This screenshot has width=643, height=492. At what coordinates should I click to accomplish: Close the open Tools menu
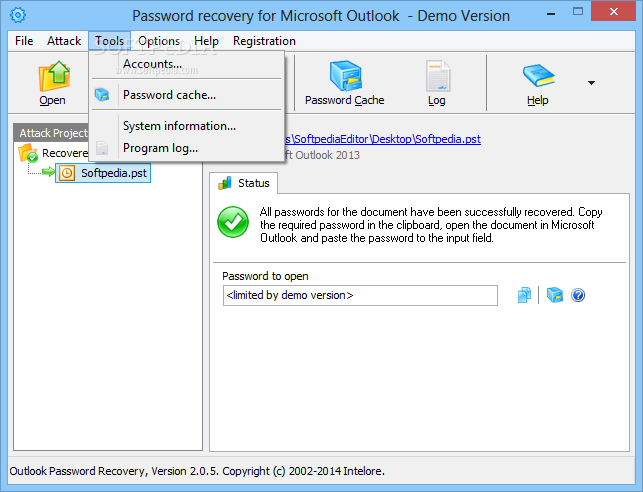tap(109, 41)
